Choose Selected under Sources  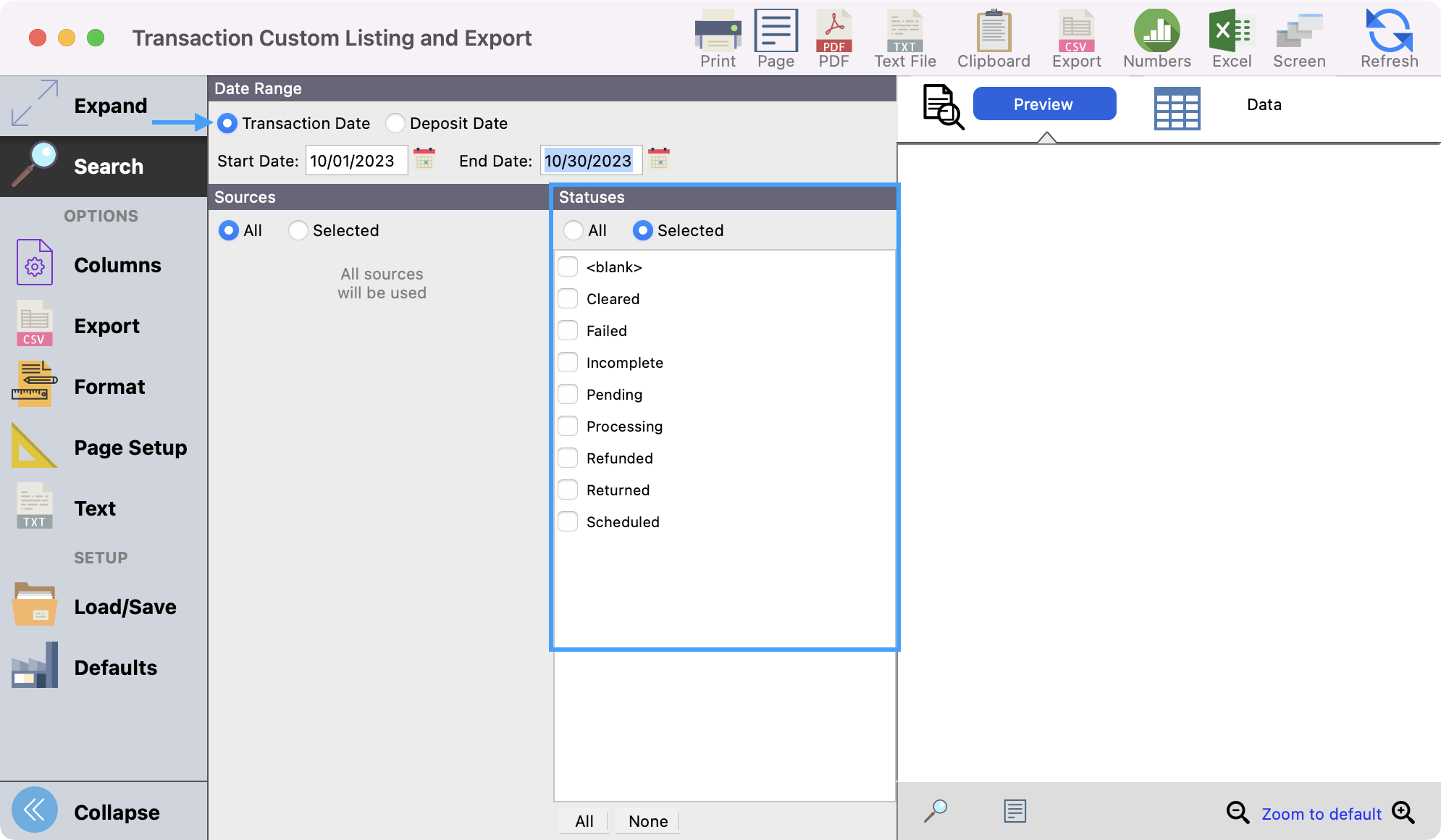[298, 230]
